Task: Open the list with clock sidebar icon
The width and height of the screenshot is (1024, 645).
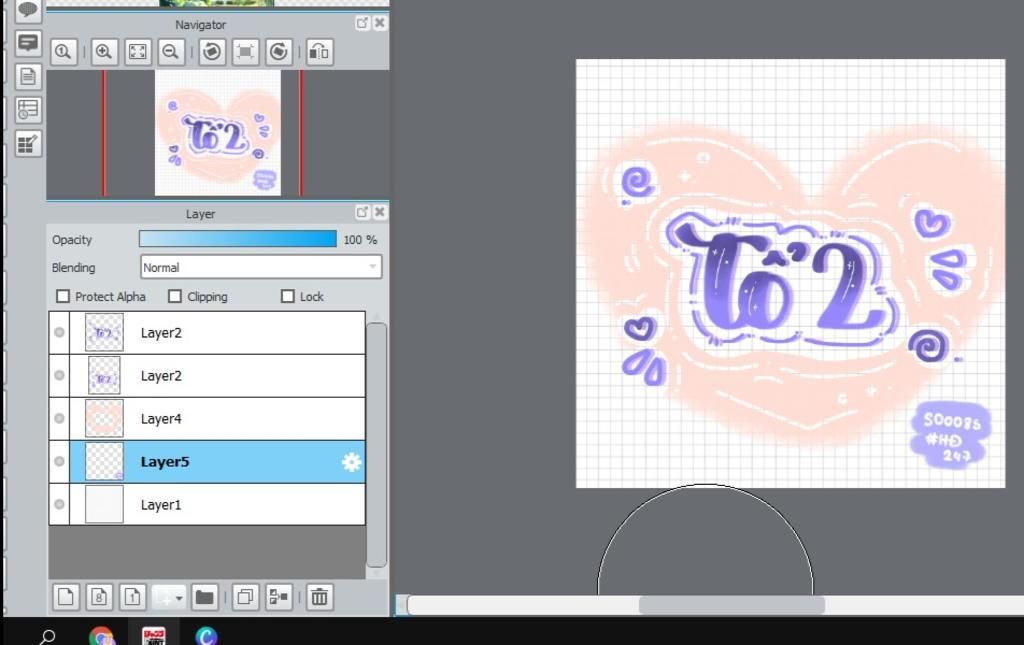Action: [x=27, y=110]
